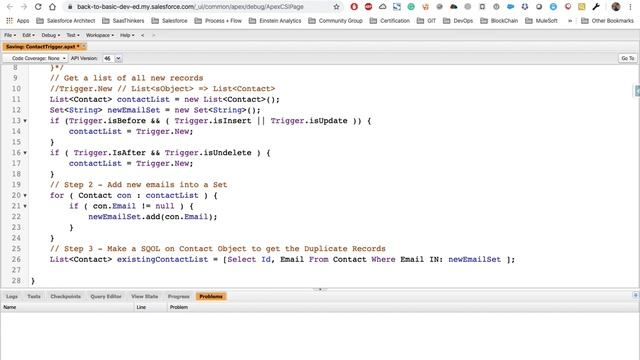Viewport: 640px width, 360px height.
Task: Click the side panel handle at editor right edge
Action: (x=637, y=91)
